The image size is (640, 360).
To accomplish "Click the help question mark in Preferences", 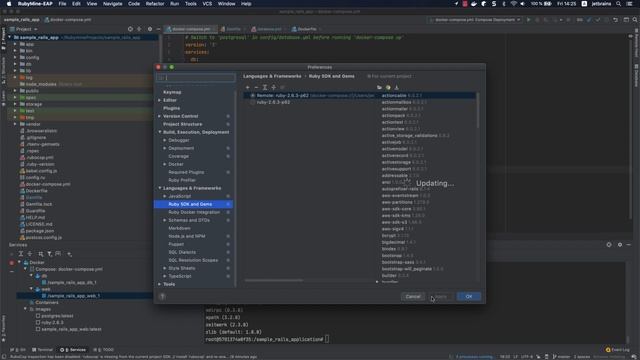I will (162, 297).
